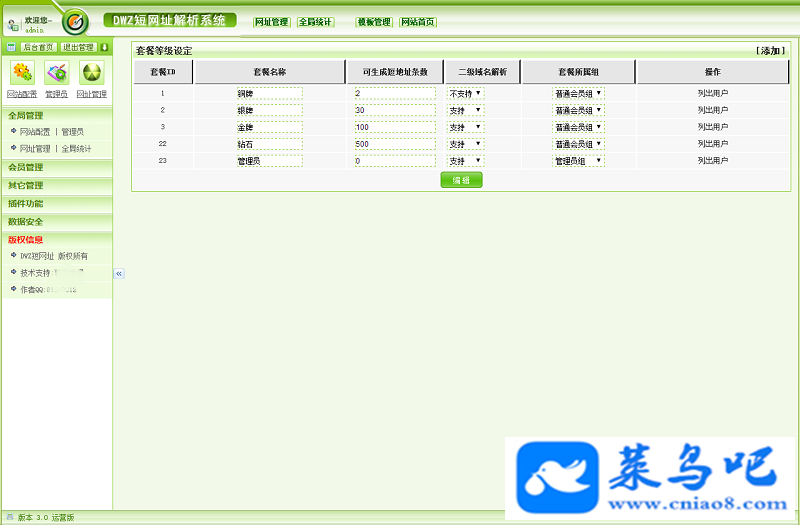Click the 网站配置 gear icon
The width and height of the screenshot is (800, 525).
[22, 72]
